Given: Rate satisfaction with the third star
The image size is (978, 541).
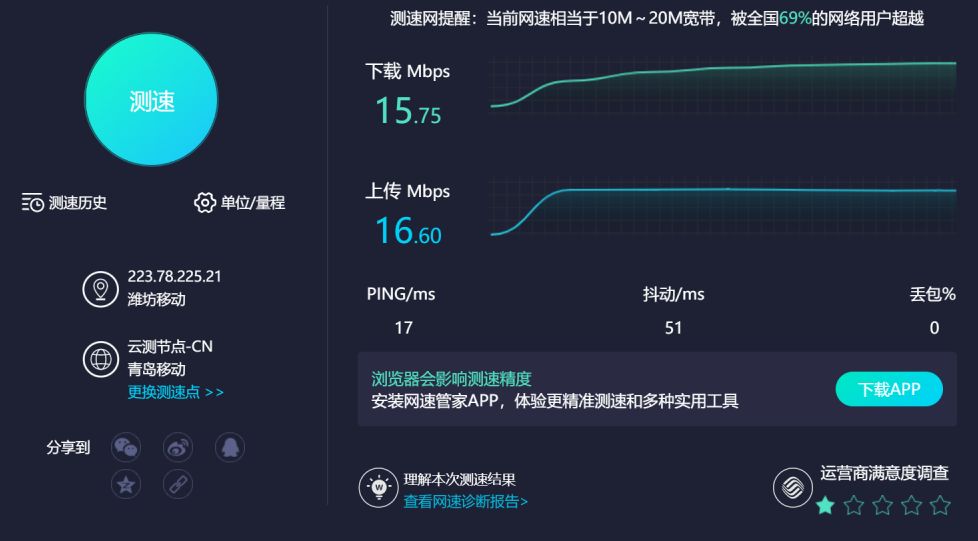Looking at the screenshot, I should tap(883, 505).
